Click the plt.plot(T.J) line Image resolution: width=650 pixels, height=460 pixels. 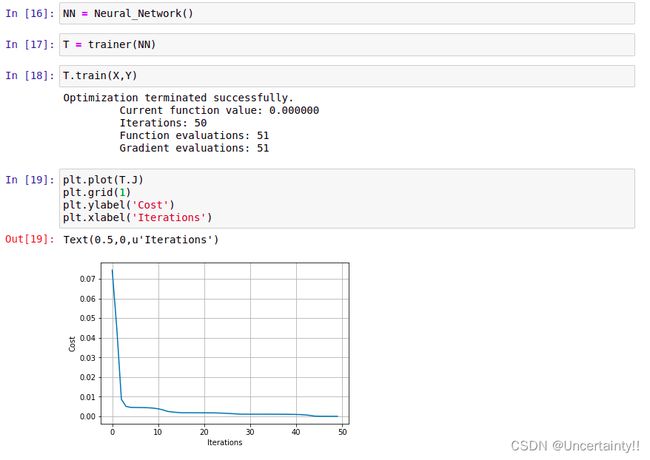click(103, 180)
